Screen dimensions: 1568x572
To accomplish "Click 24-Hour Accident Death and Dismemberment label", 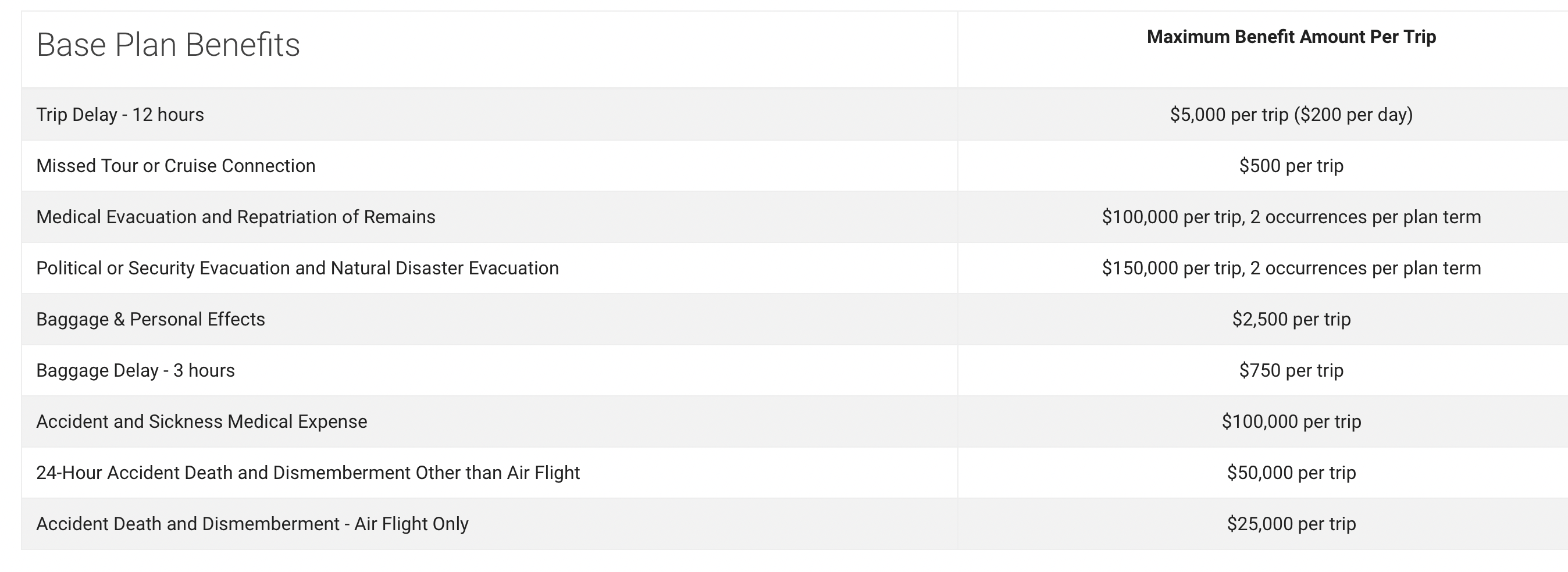I will (x=308, y=473).
